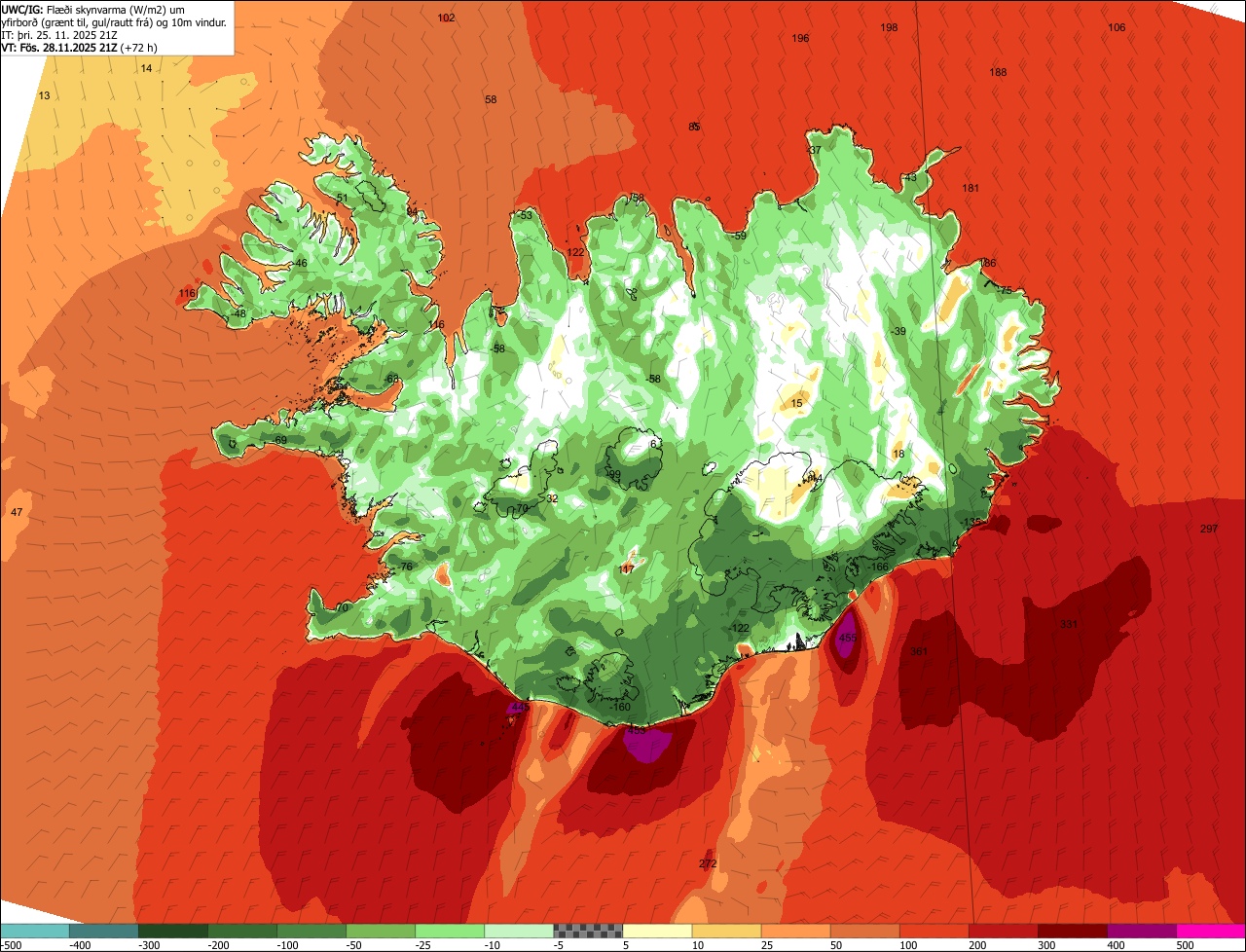The image size is (1246, 952).
Task: Click the map value '-166' on the southeast coast
Action: (878, 567)
